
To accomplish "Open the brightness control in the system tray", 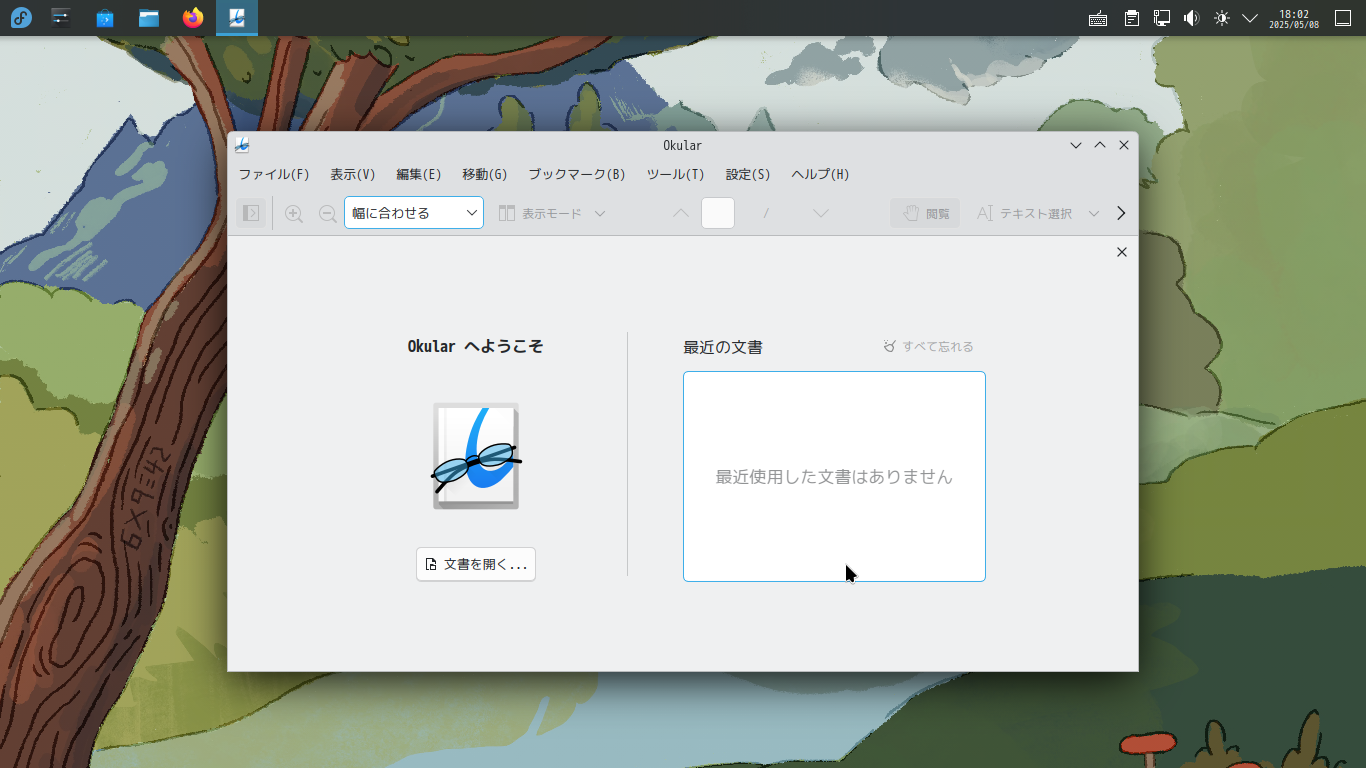I will [x=1221, y=18].
